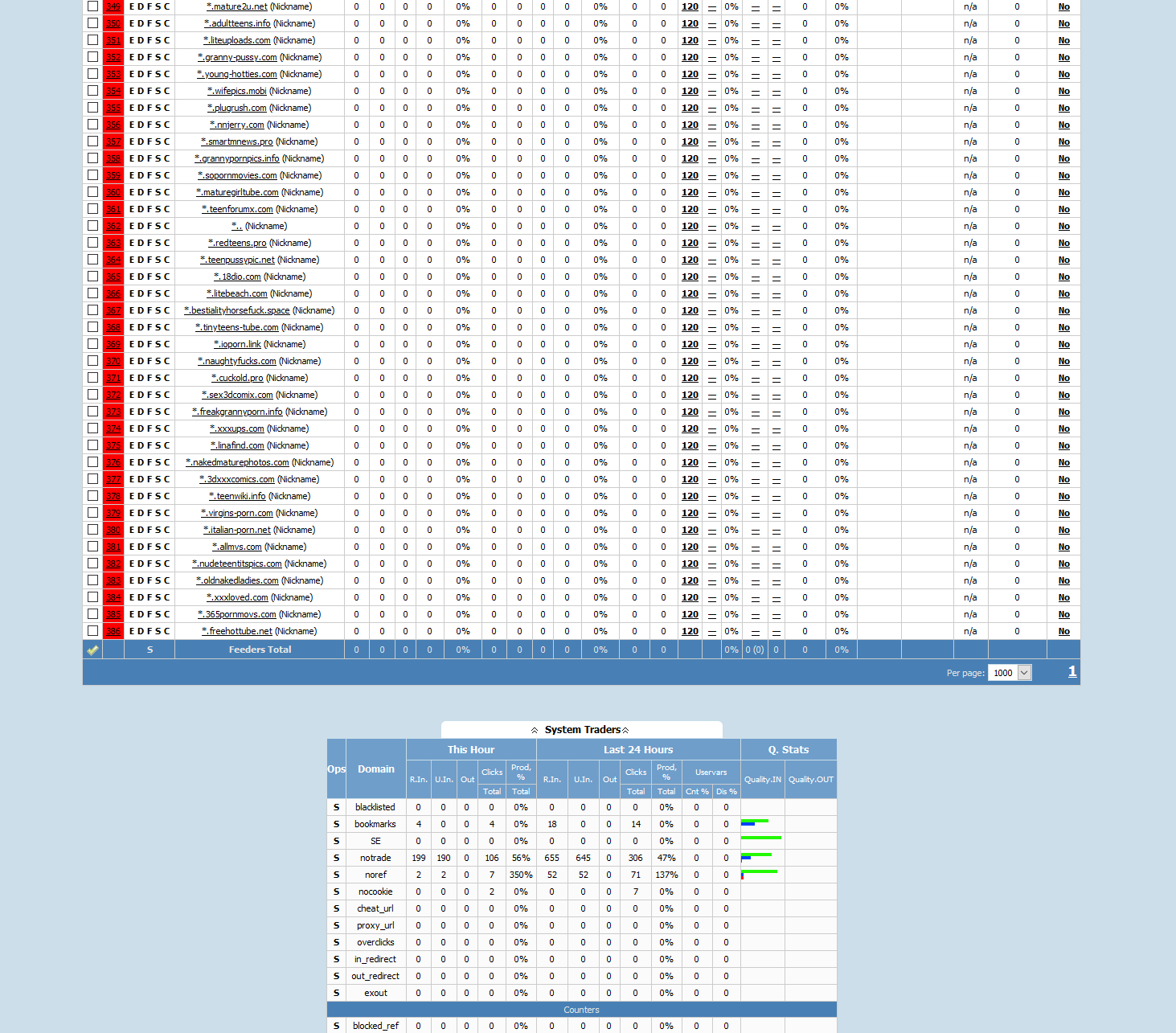This screenshot has width=1176, height=1033.
Task: Click the Last 24 Hours header
Action: click(x=638, y=750)
